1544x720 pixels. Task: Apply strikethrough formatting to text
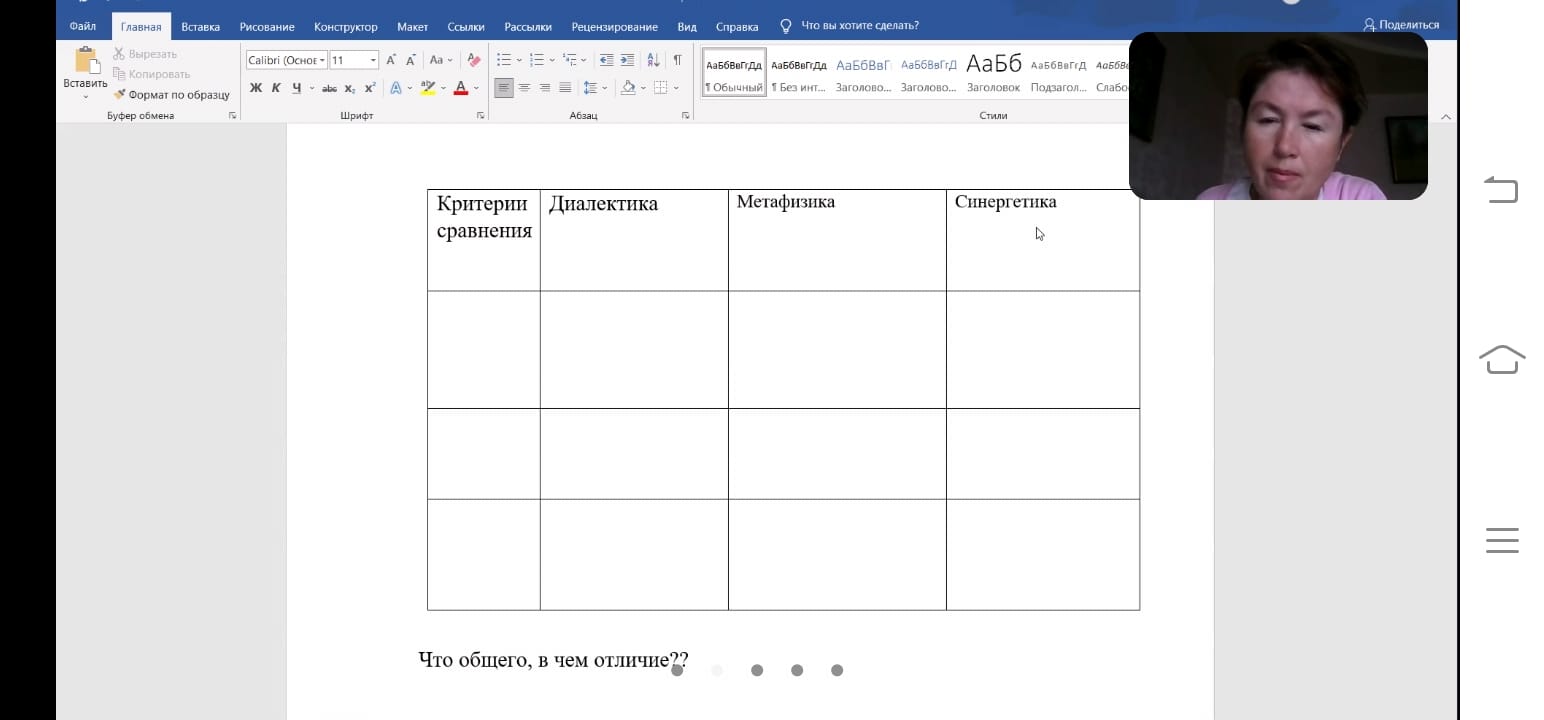click(329, 88)
